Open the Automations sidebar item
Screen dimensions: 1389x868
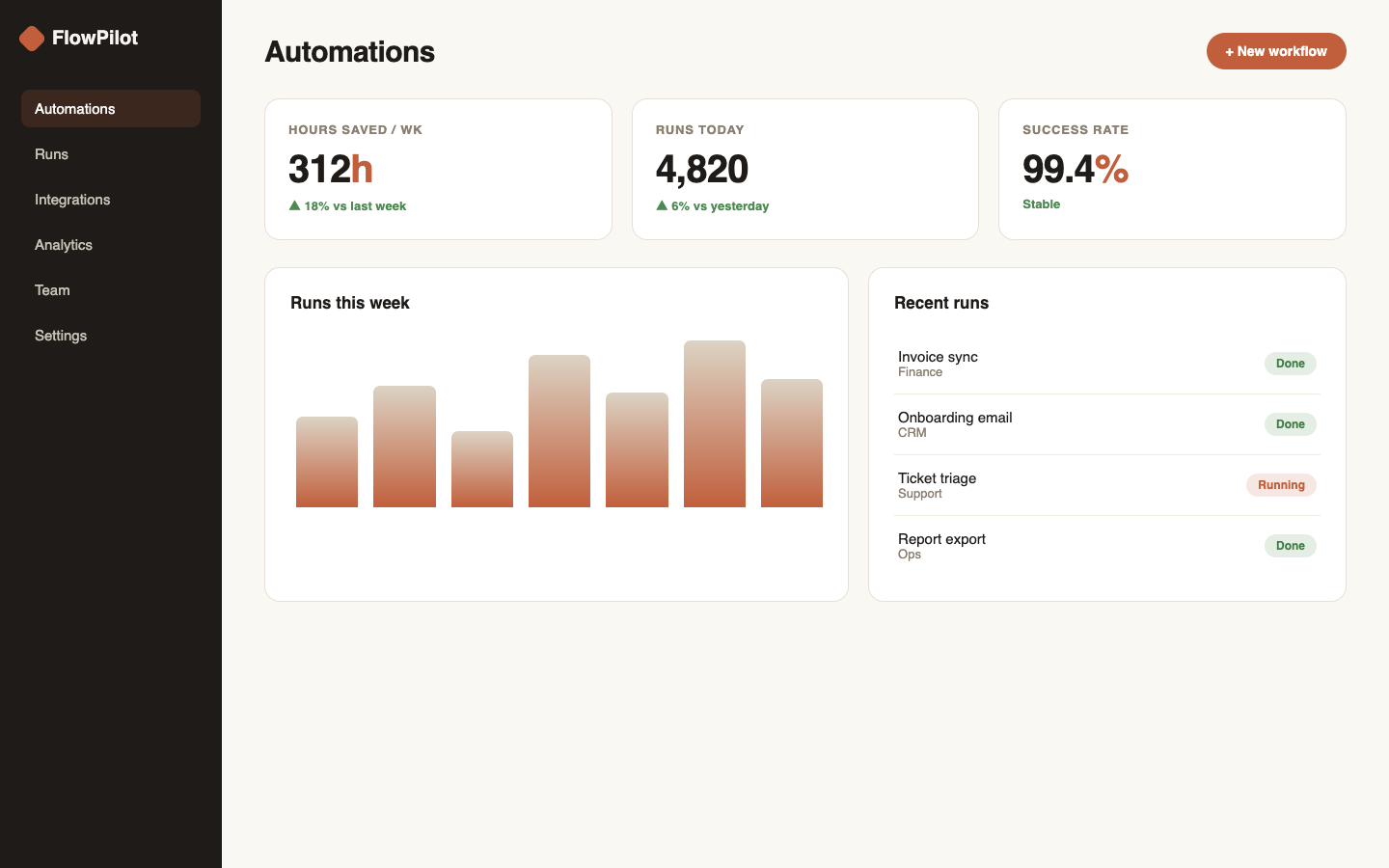(111, 109)
